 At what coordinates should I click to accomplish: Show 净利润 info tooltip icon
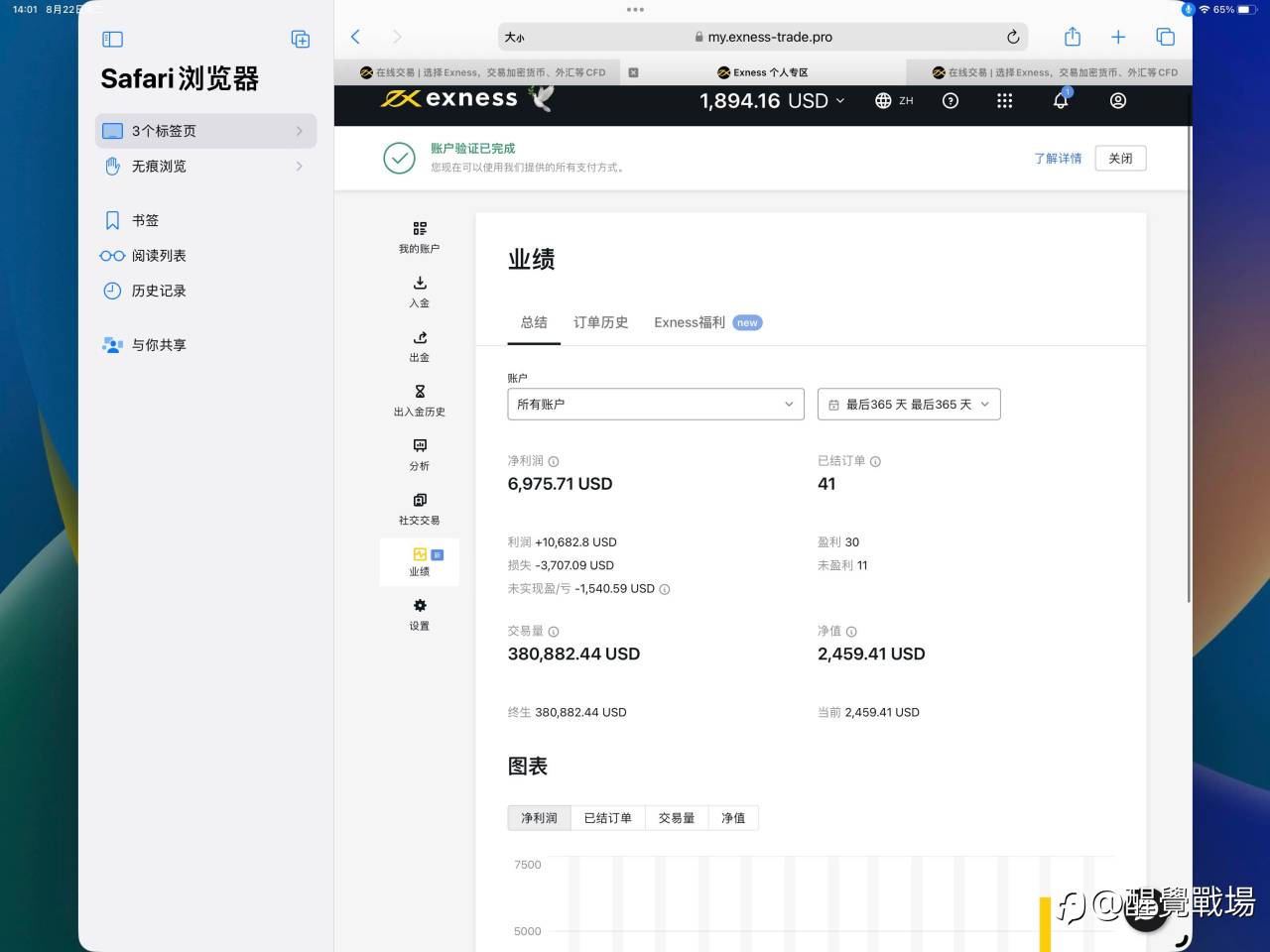[x=554, y=461]
